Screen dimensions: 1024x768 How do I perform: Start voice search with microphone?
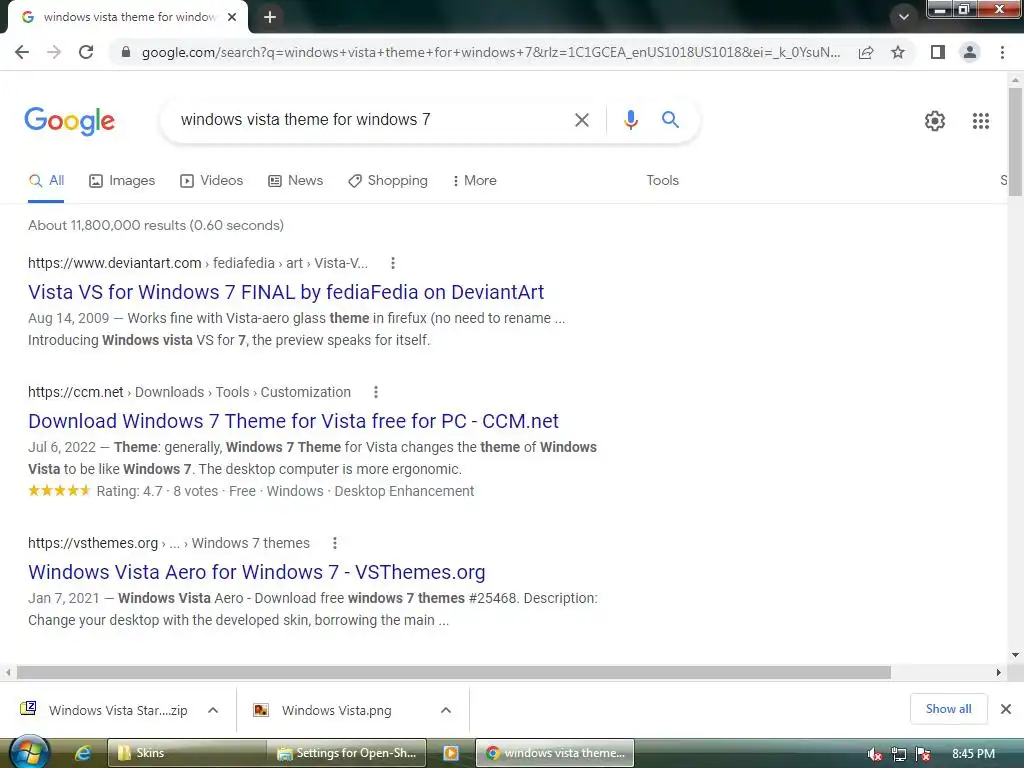(x=630, y=120)
